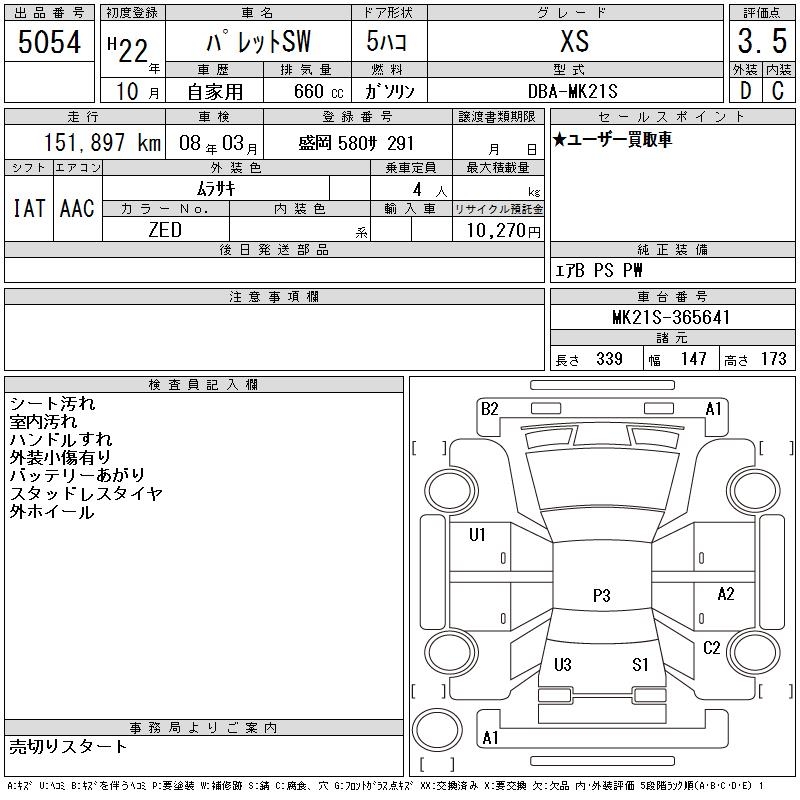This screenshot has width=800, height=800.
Task: Click the P3 paint mark on the roof
Action: [601, 596]
